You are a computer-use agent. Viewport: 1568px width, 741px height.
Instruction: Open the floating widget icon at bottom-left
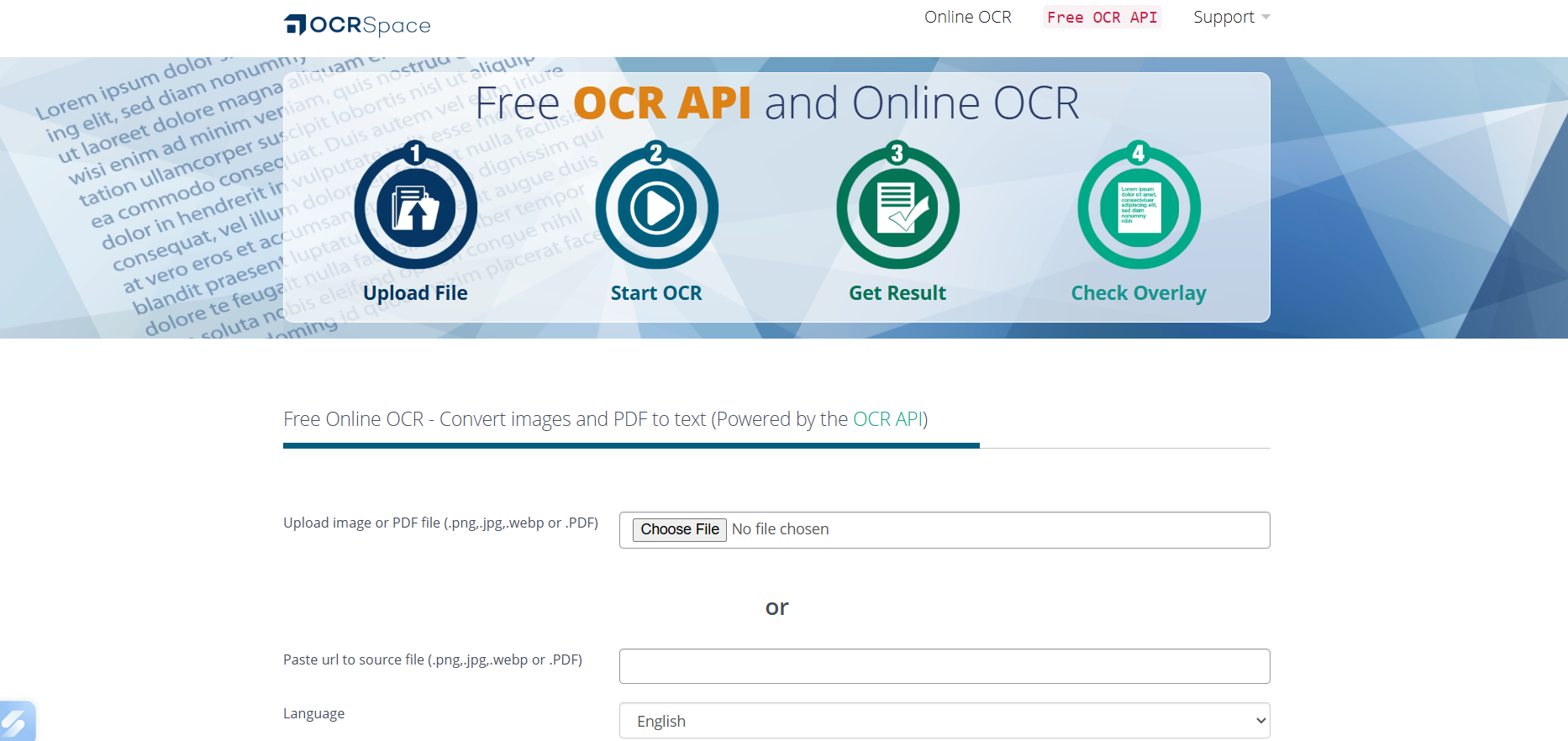(15, 723)
